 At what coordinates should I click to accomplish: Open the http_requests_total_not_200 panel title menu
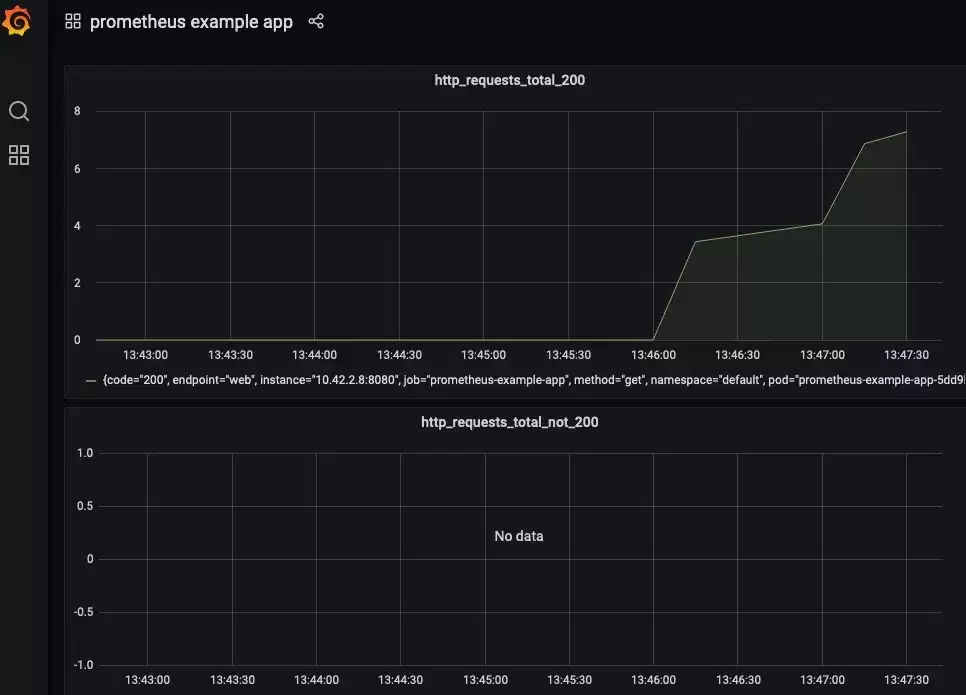pos(509,422)
